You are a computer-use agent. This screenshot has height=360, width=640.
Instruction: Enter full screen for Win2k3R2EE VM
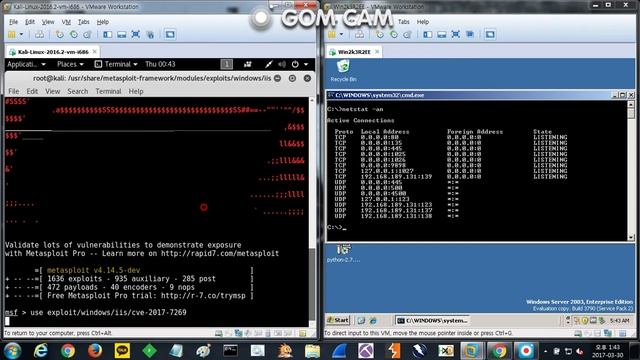tap(456, 35)
